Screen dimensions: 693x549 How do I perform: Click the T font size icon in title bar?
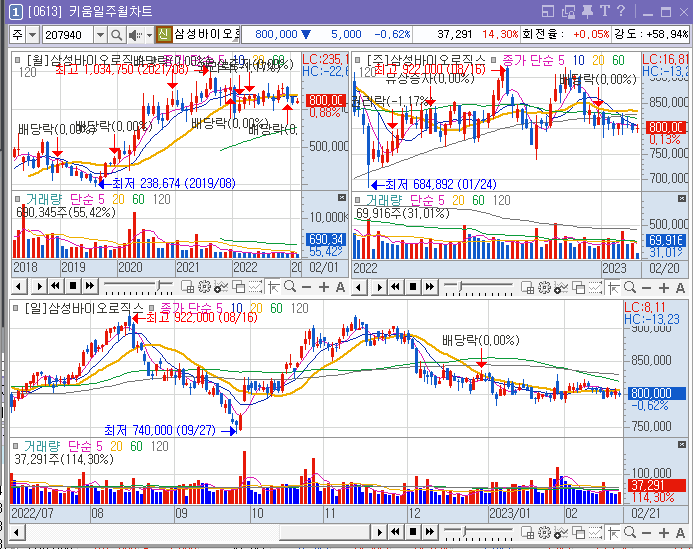pyautogui.click(x=605, y=11)
